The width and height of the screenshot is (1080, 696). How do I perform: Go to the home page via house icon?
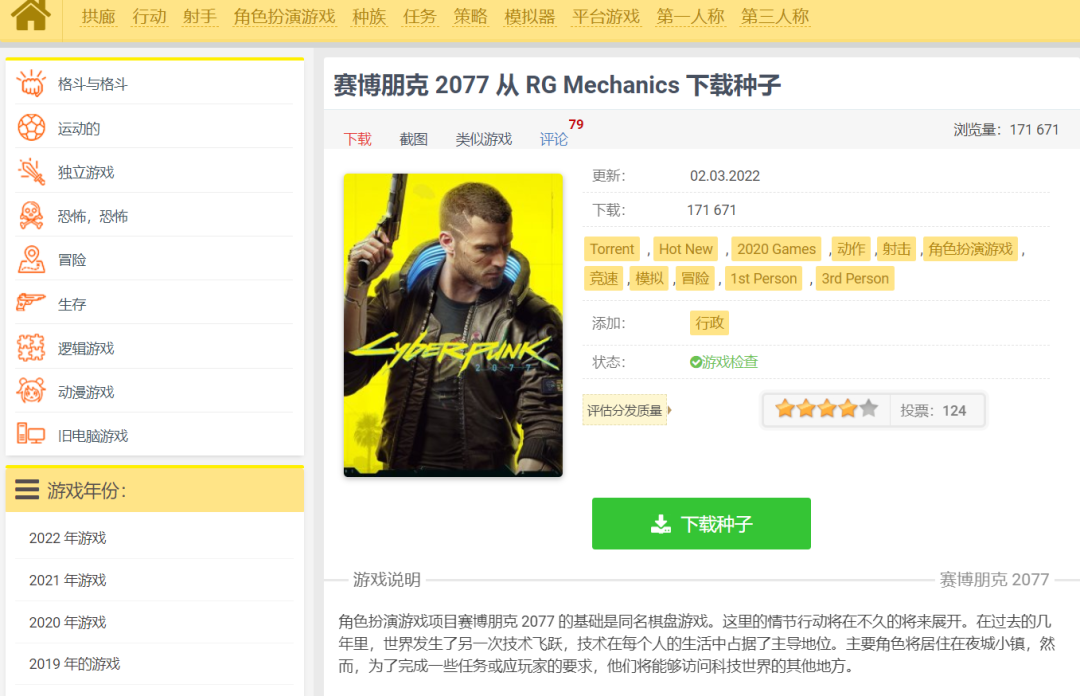tap(30, 15)
